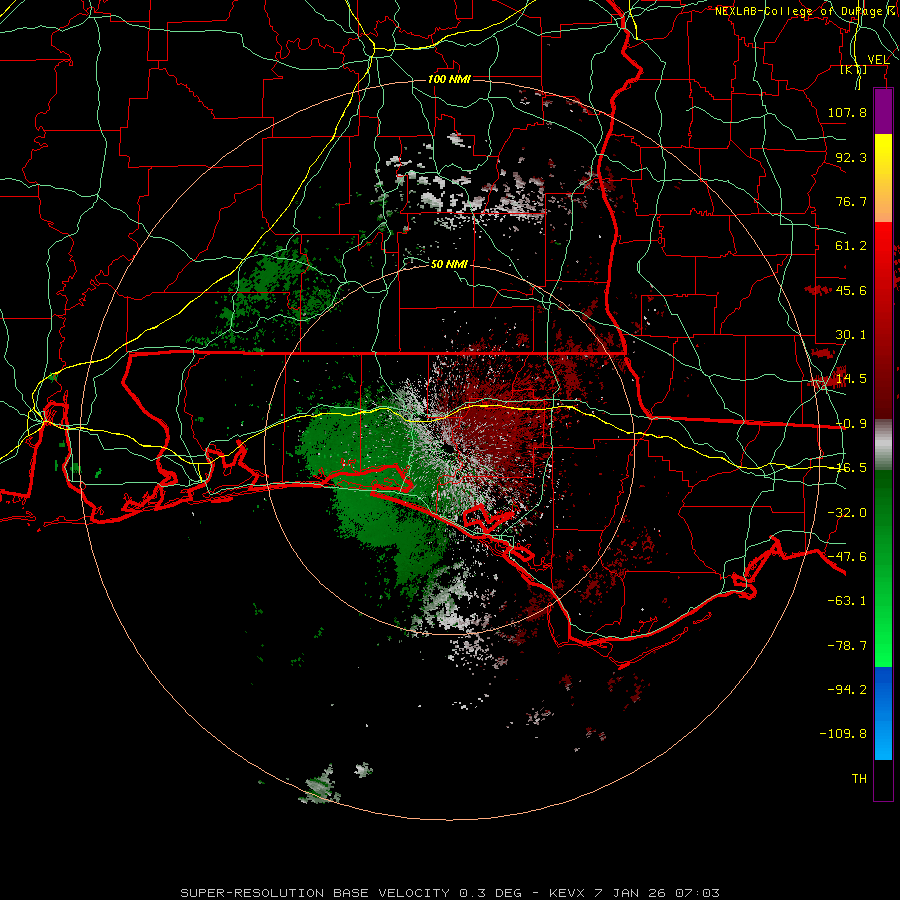This screenshot has height=900, width=900.
Task: Click the 45.6 legend value
Action: pyautogui.click(x=851, y=290)
